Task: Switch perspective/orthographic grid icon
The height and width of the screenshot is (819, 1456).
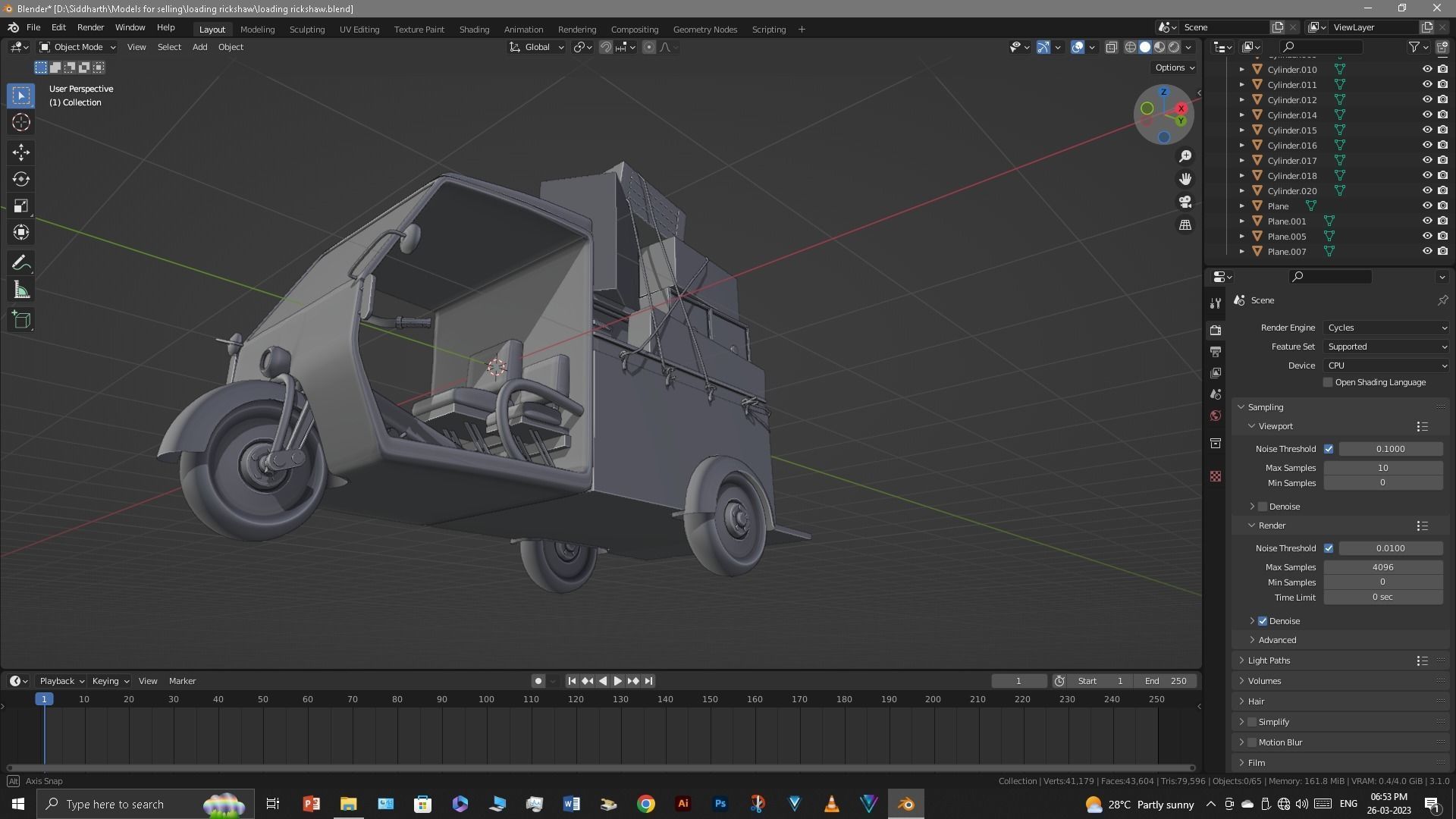Action: (x=1185, y=225)
